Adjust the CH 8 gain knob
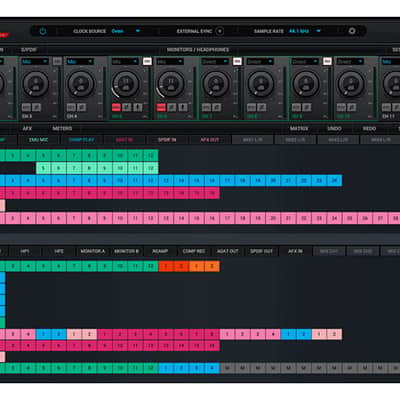400x400 pixels. (x=261, y=84)
